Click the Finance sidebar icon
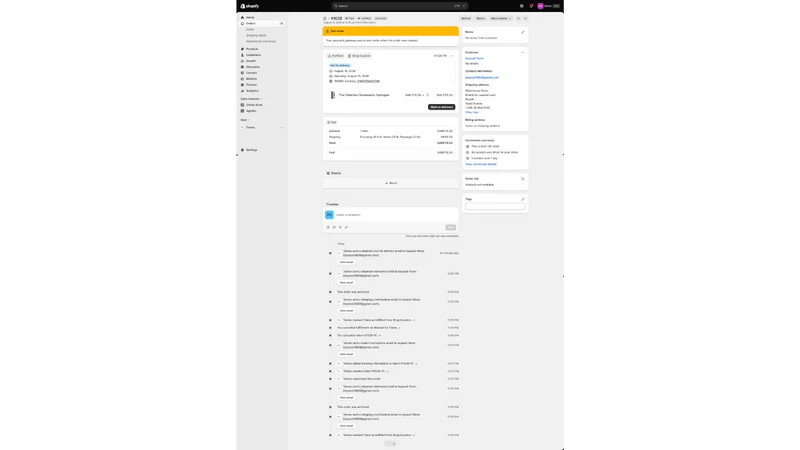This screenshot has height=450, width=800. pyautogui.click(x=242, y=85)
